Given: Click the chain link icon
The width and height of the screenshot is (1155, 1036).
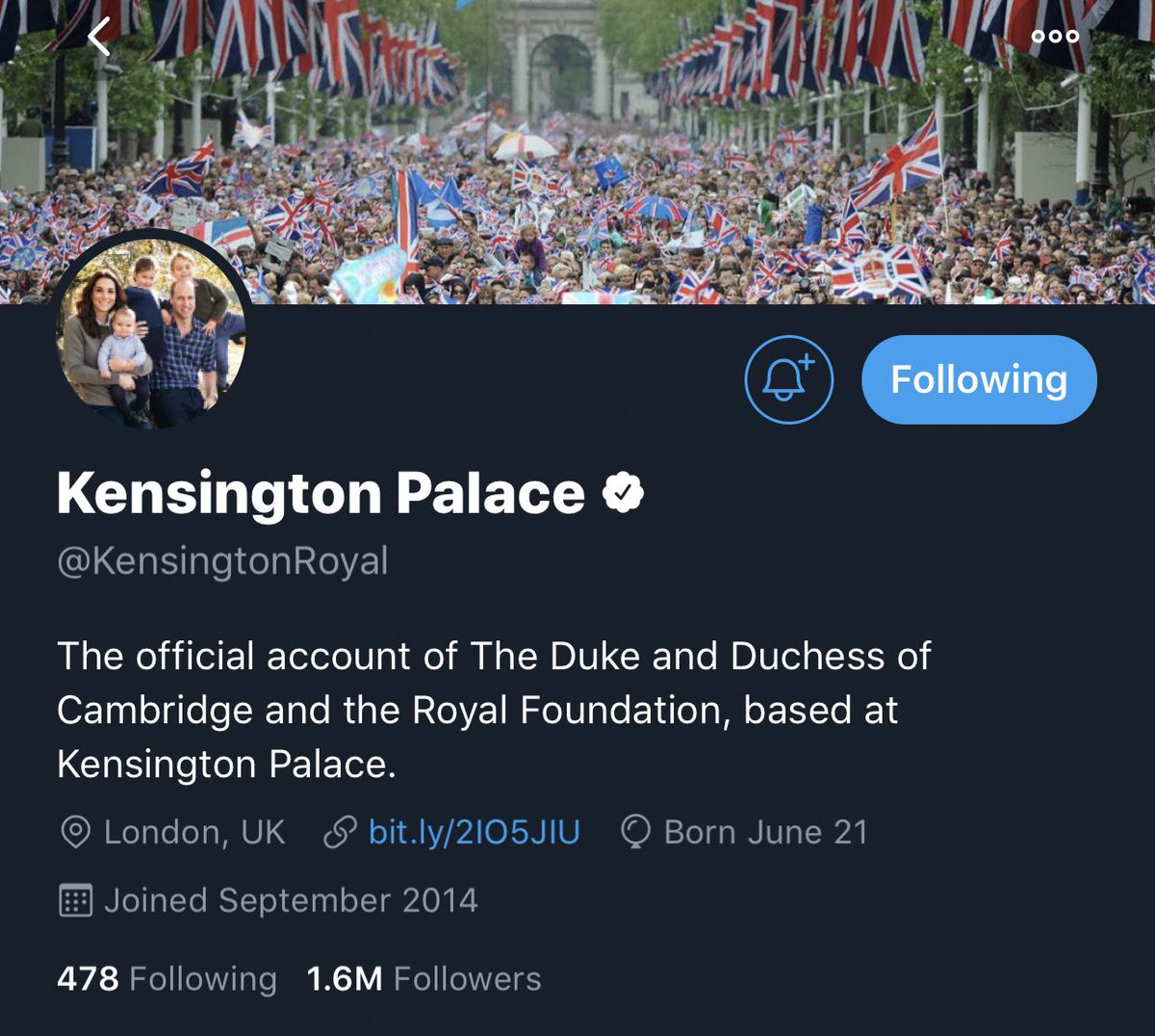Looking at the screenshot, I should [x=340, y=833].
